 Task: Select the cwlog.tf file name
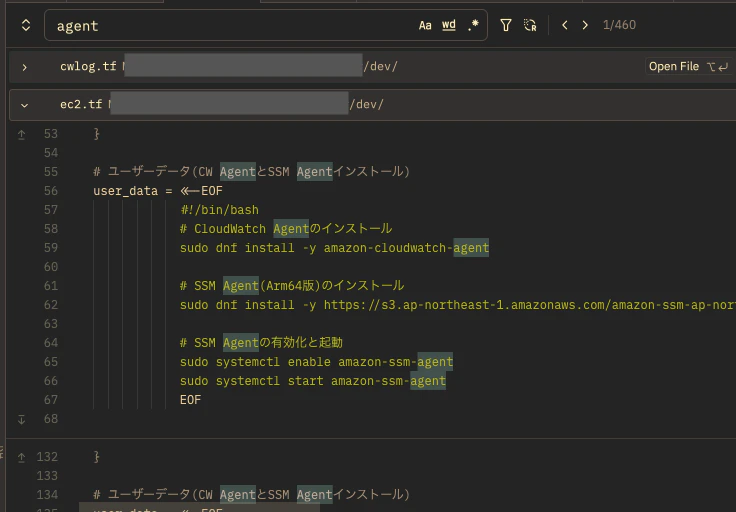88,66
